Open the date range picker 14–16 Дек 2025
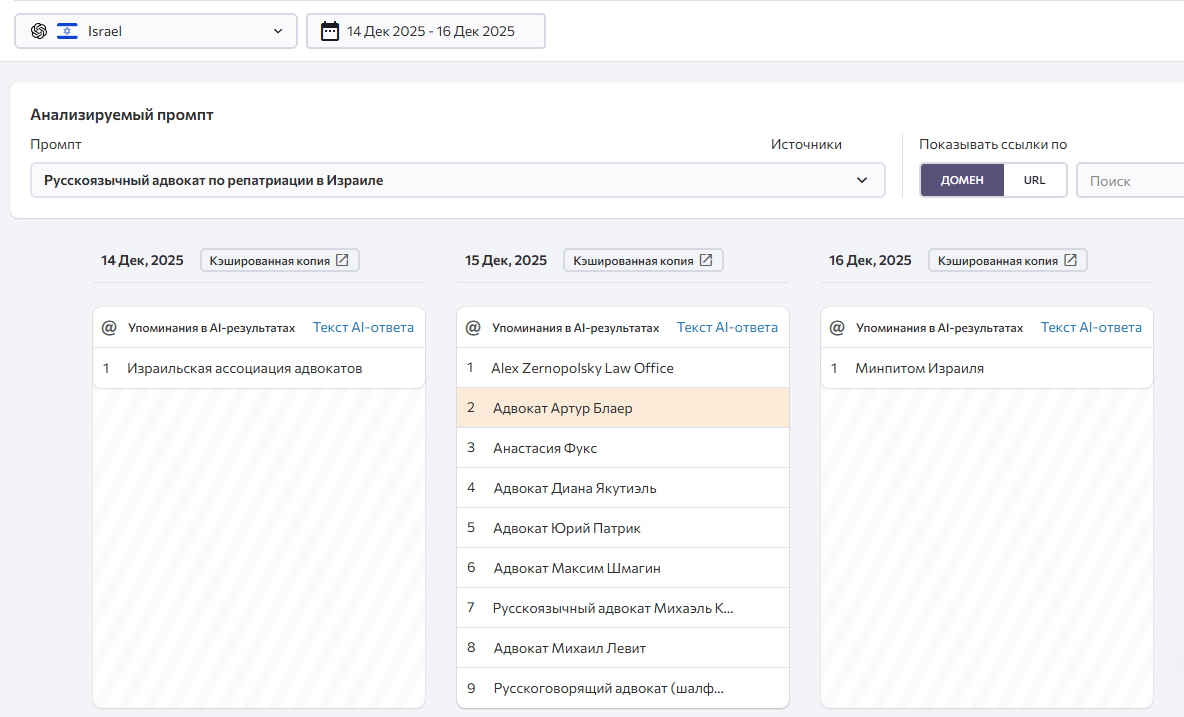This screenshot has height=717, width=1184. pos(426,31)
